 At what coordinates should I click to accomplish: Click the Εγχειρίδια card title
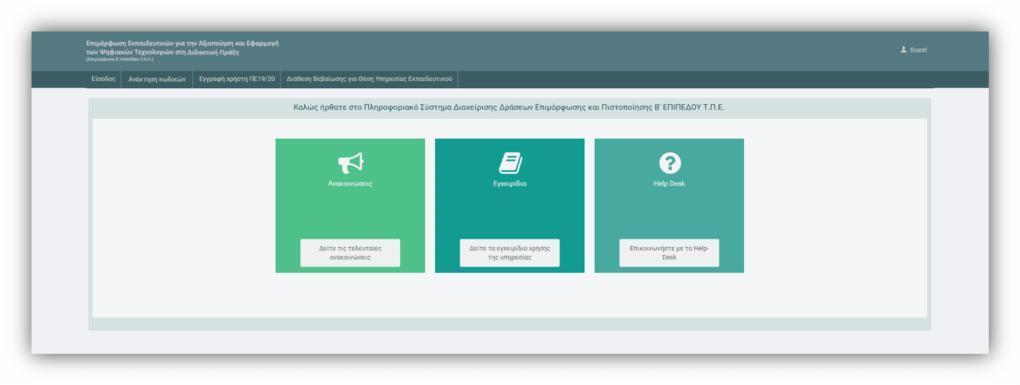[510, 184]
